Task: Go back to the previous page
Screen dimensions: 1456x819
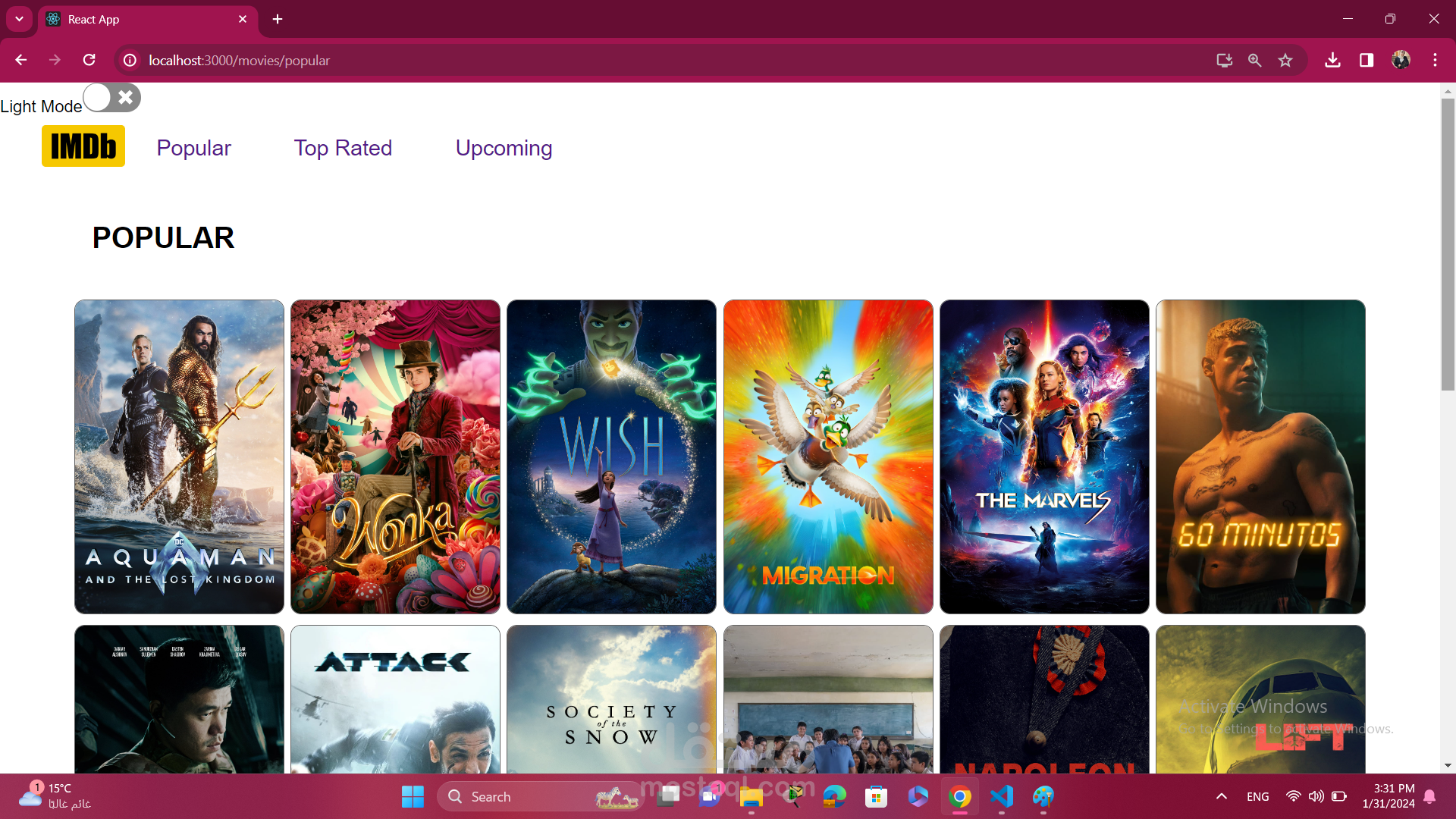Action: [x=21, y=60]
